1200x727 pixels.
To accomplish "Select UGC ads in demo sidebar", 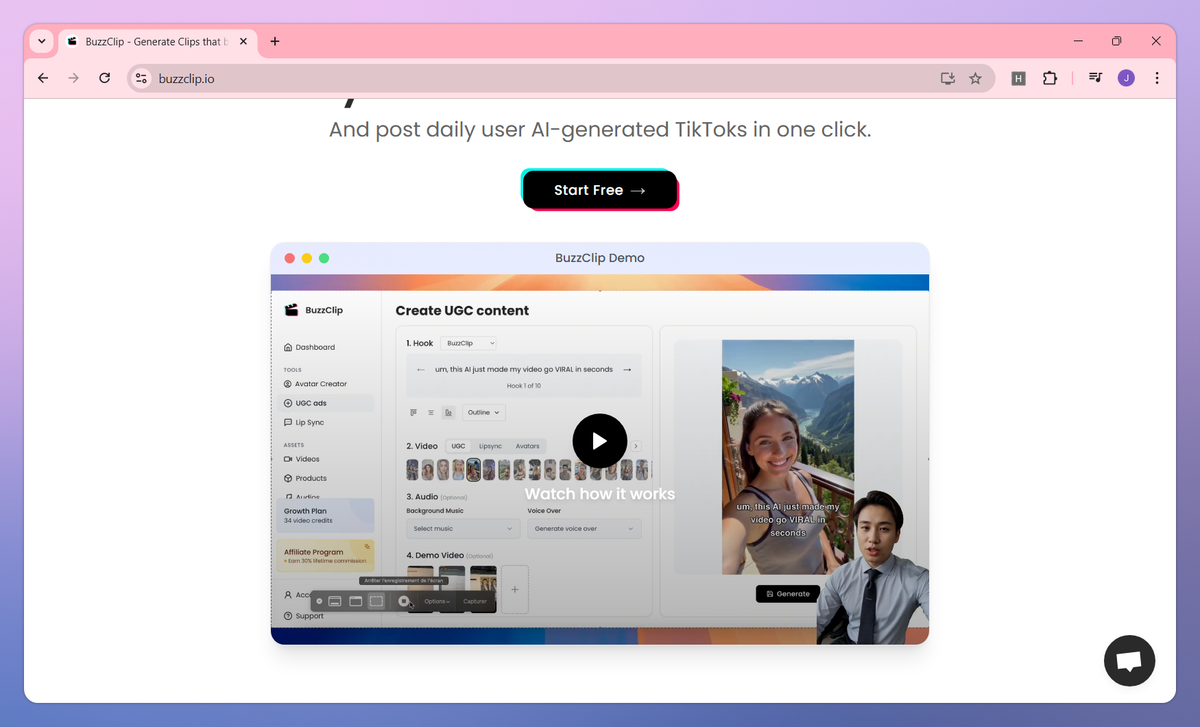I will click(326, 403).
